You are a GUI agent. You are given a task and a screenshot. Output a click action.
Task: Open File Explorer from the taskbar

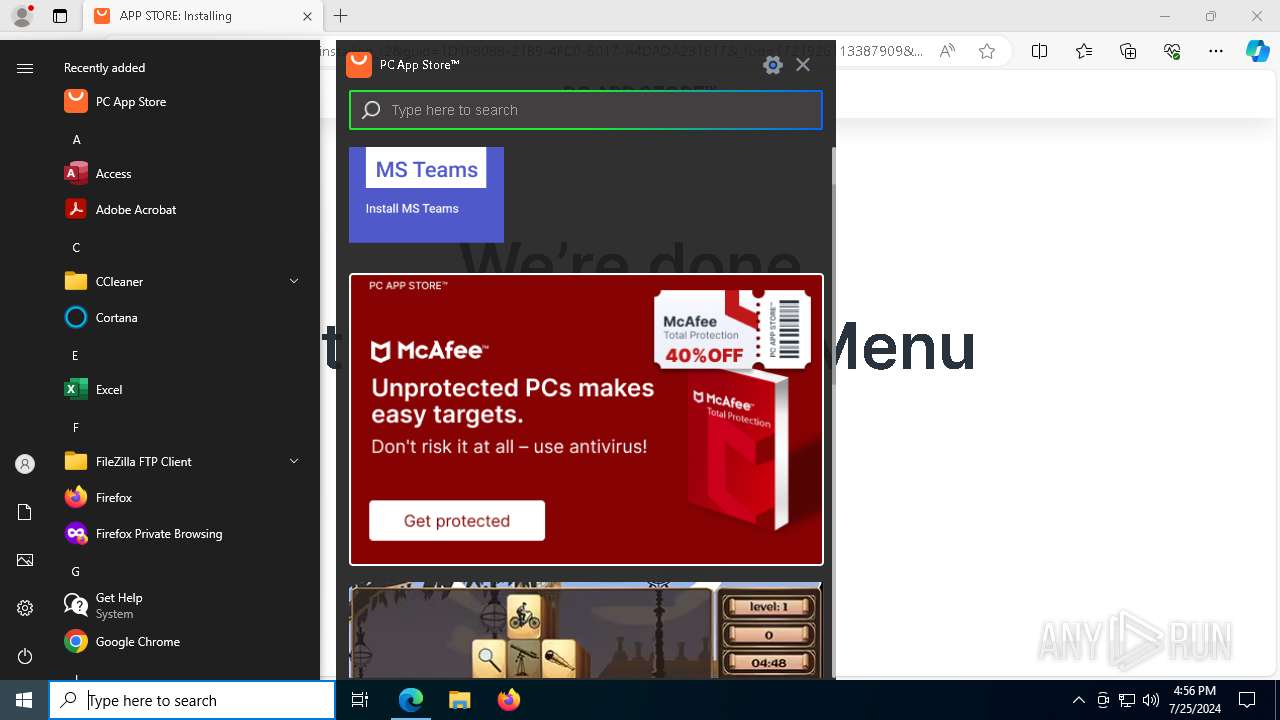(x=459, y=700)
